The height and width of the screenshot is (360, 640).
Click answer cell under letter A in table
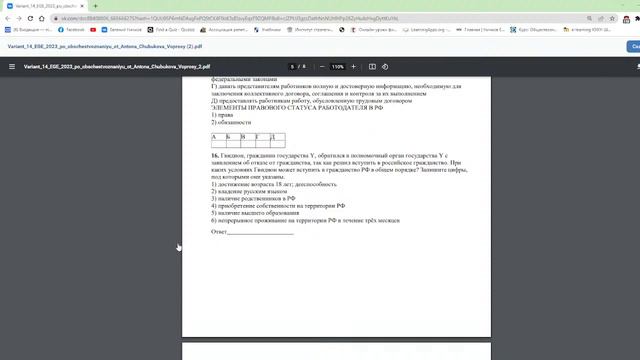tap(219, 144)
